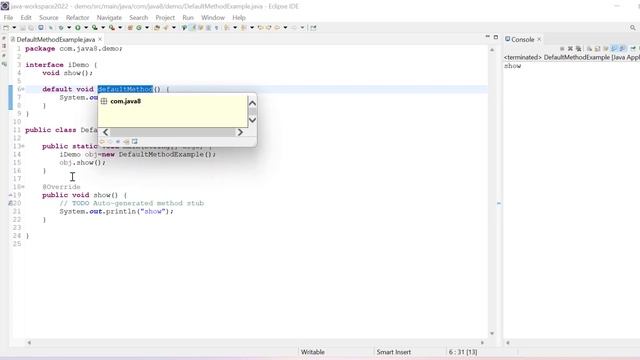
Task: Open the Navigate menu
Action: (x=109, y=18)
